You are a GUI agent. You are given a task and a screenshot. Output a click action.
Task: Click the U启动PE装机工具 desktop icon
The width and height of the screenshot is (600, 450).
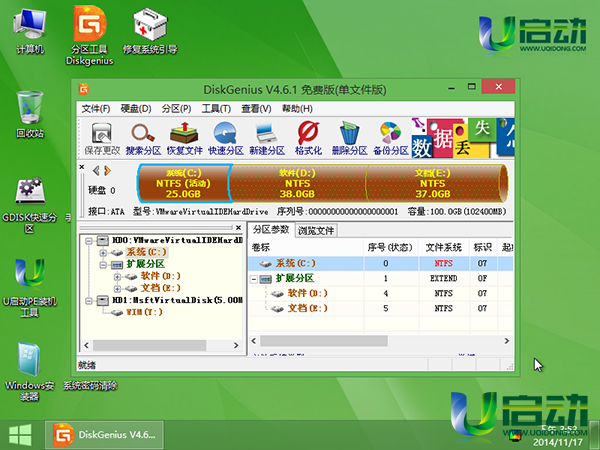(29, 289)
